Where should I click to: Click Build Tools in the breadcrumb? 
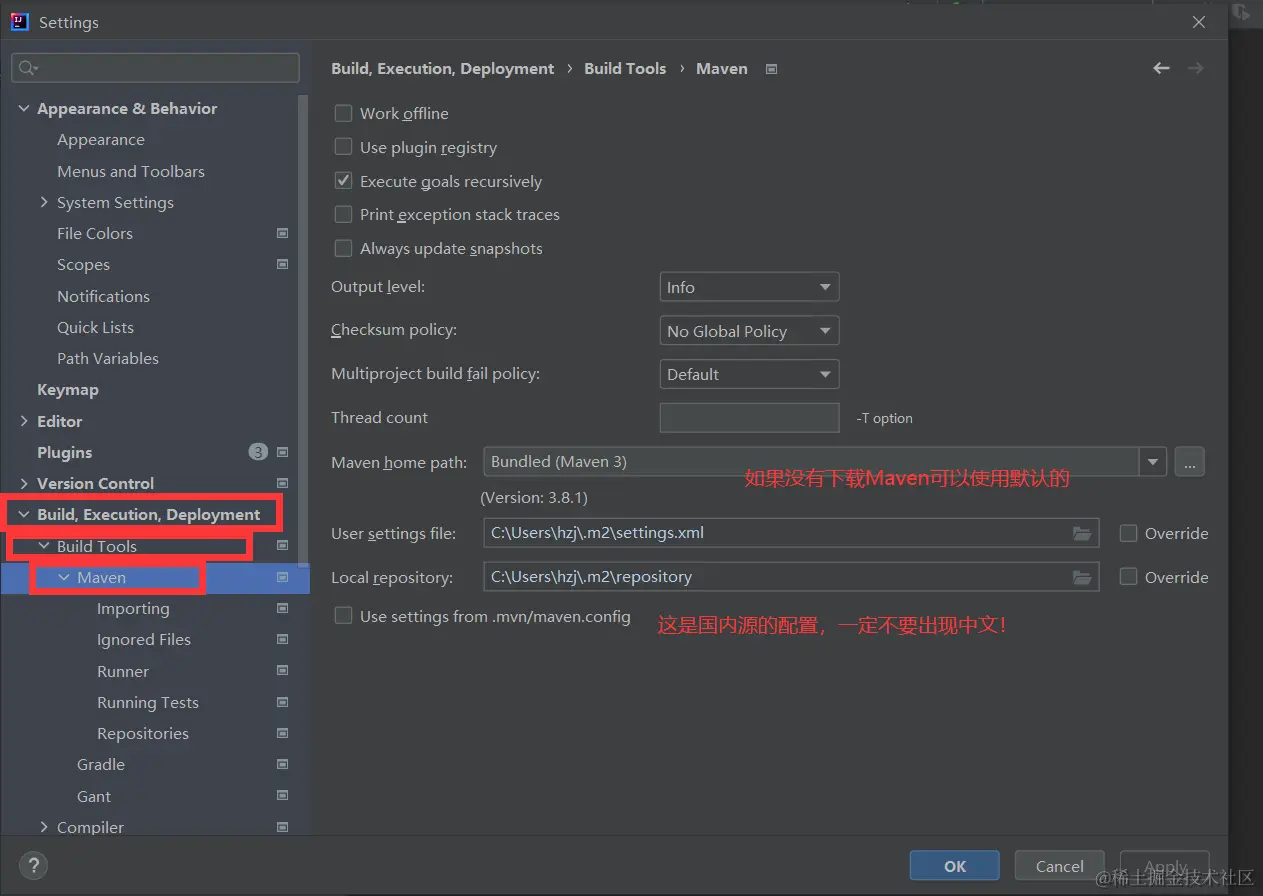[625, 69]
